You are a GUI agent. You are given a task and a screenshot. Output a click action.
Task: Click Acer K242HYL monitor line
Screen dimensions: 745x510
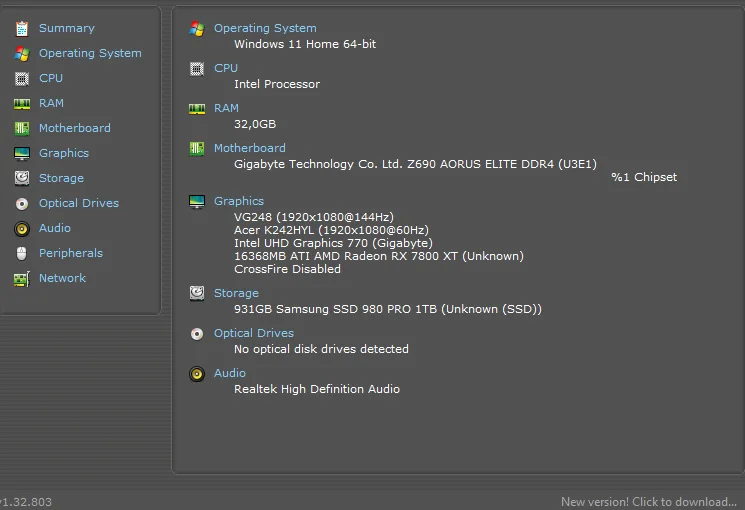(331, 230)
